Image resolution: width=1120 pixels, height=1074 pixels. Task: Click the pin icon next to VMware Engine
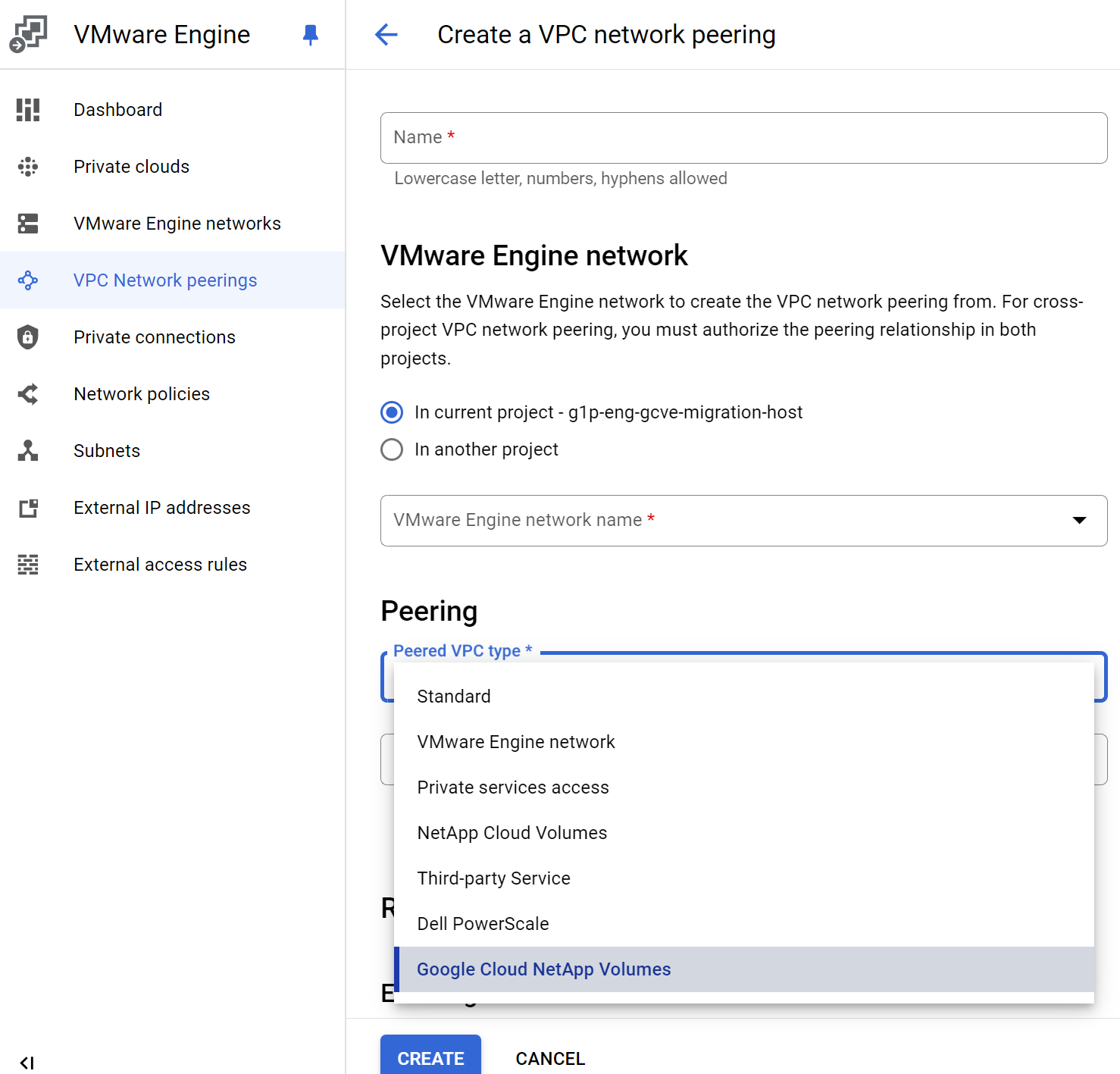pos(310,35)
